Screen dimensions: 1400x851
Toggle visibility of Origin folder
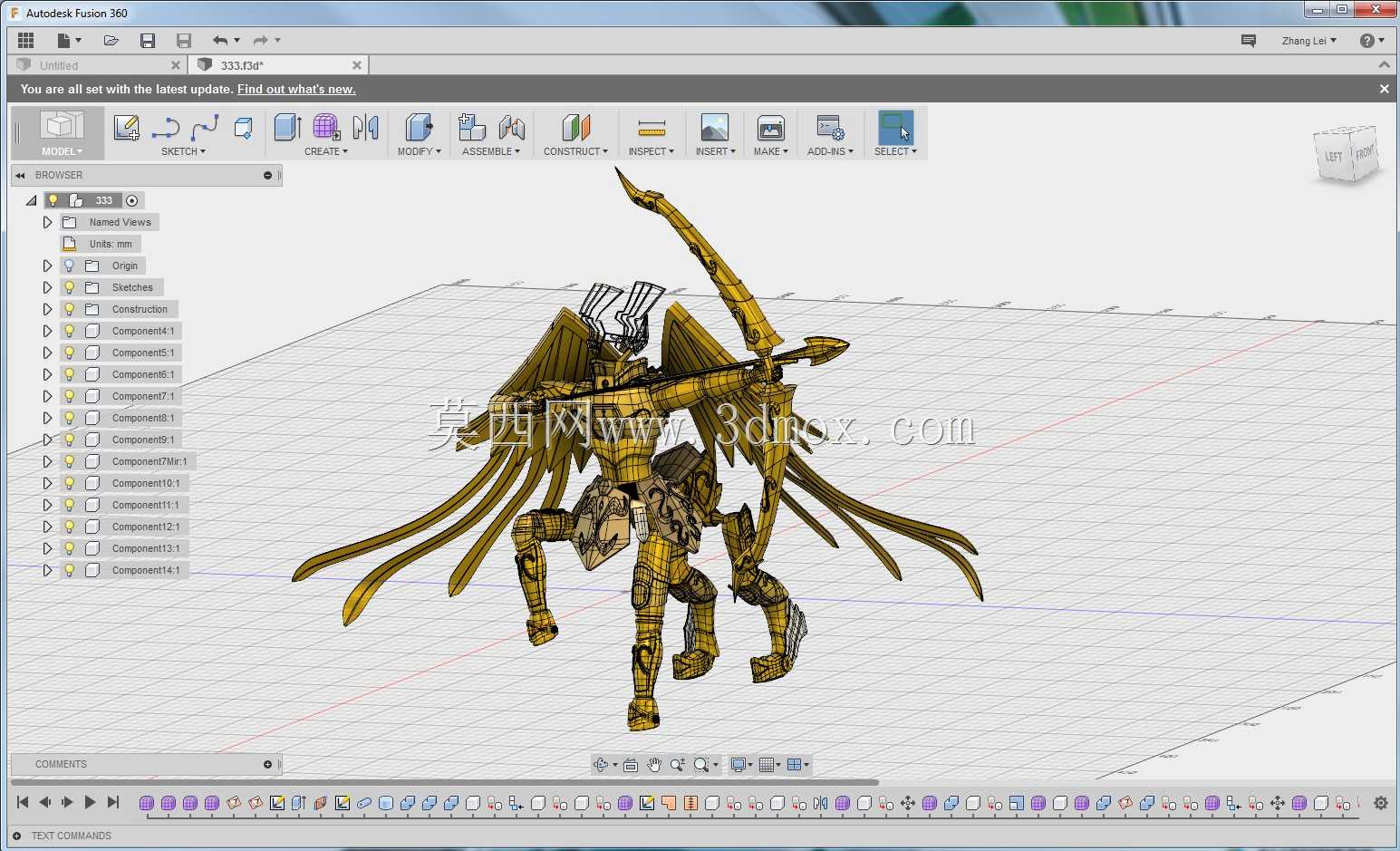70,266
